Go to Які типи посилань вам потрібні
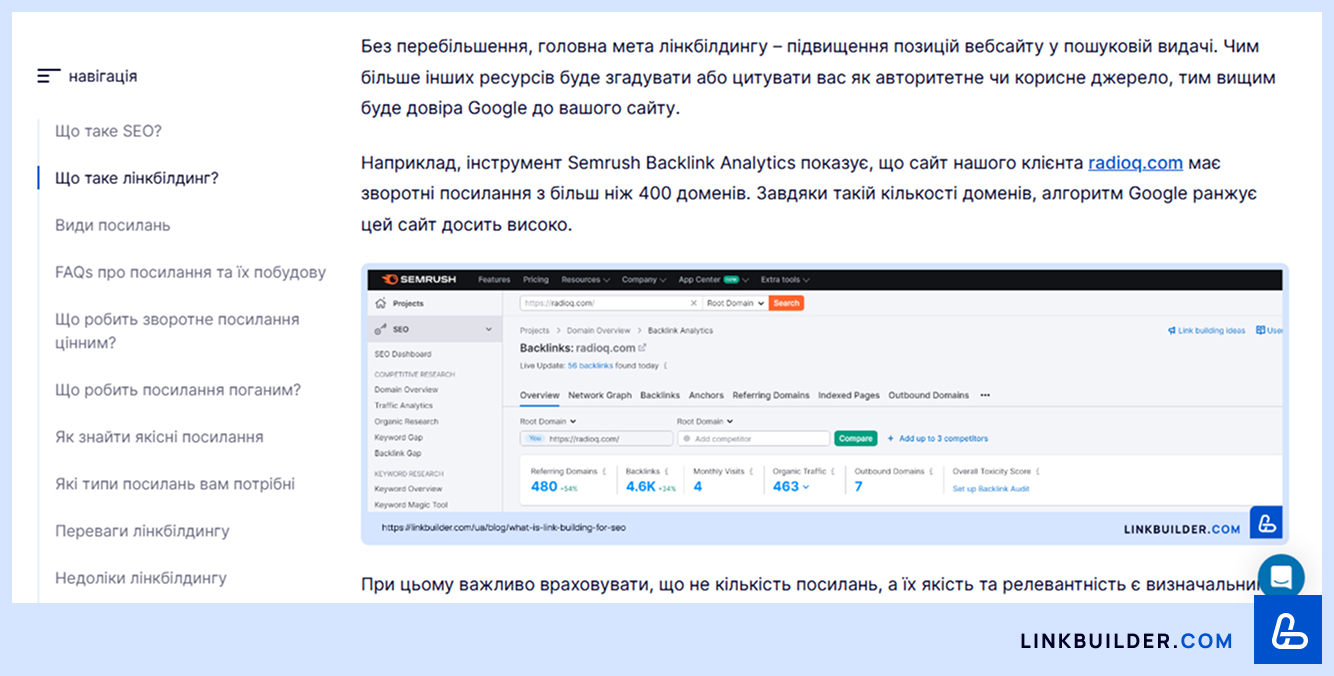Image resolution: width=1334 pixels, height=676 pixels. click(175, 484)
